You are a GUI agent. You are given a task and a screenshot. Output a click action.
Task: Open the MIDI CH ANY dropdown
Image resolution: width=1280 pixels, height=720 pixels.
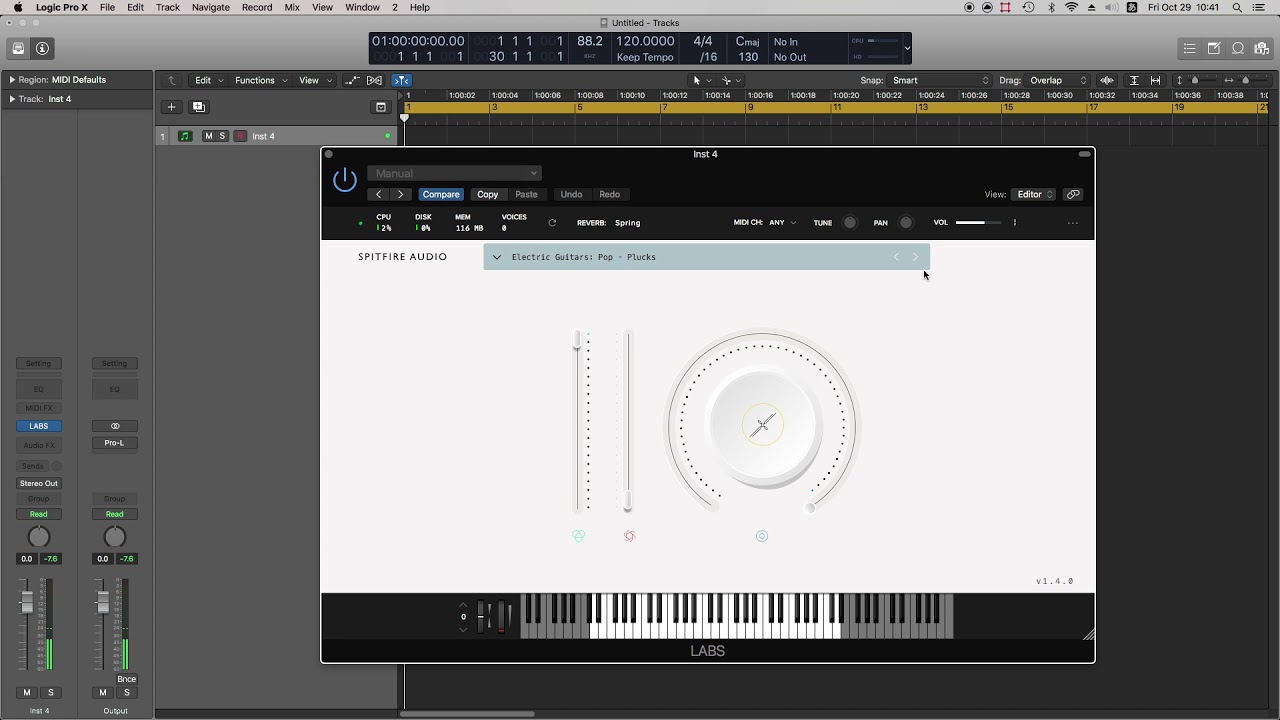[782, 223]
